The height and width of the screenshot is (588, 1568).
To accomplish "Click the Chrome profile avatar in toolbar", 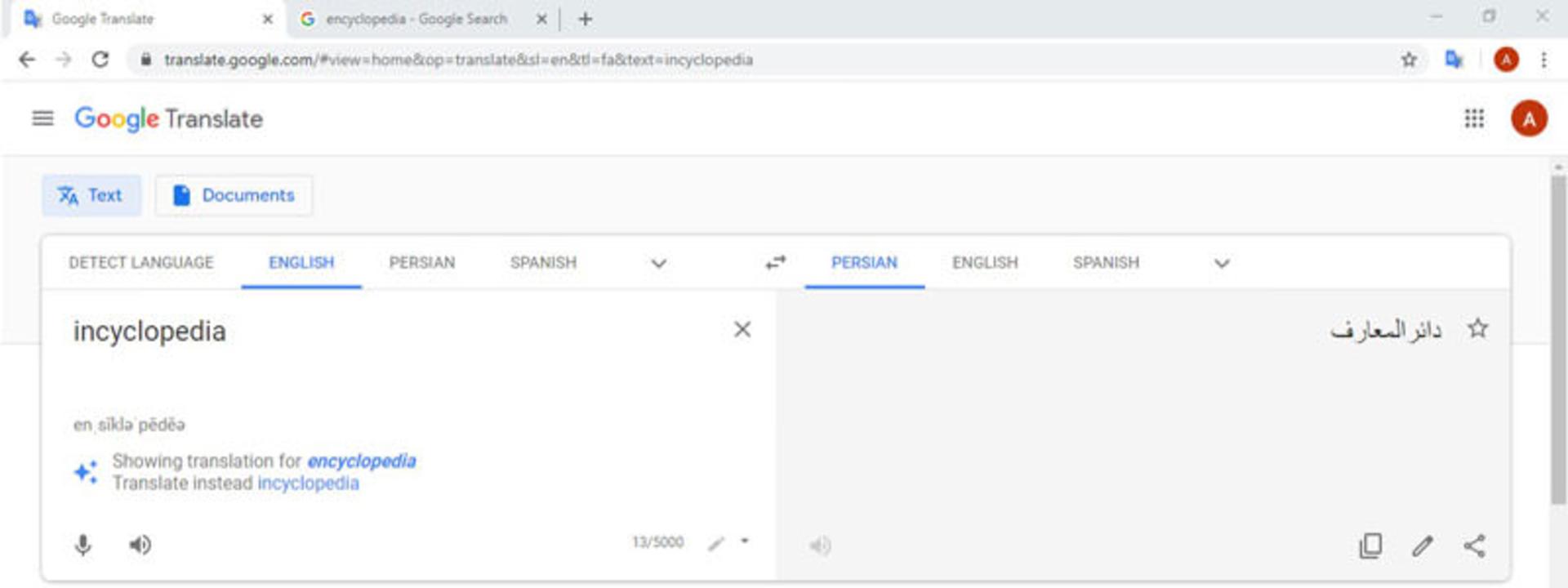I will pyautogui.click(x=1506, y=60).
